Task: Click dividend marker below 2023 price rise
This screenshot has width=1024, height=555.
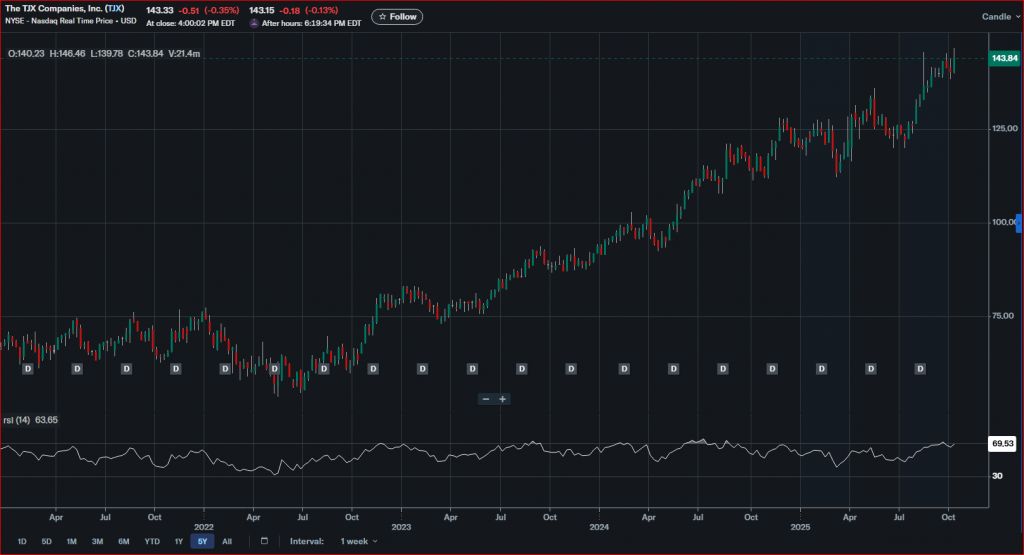Action: (373, 369)
